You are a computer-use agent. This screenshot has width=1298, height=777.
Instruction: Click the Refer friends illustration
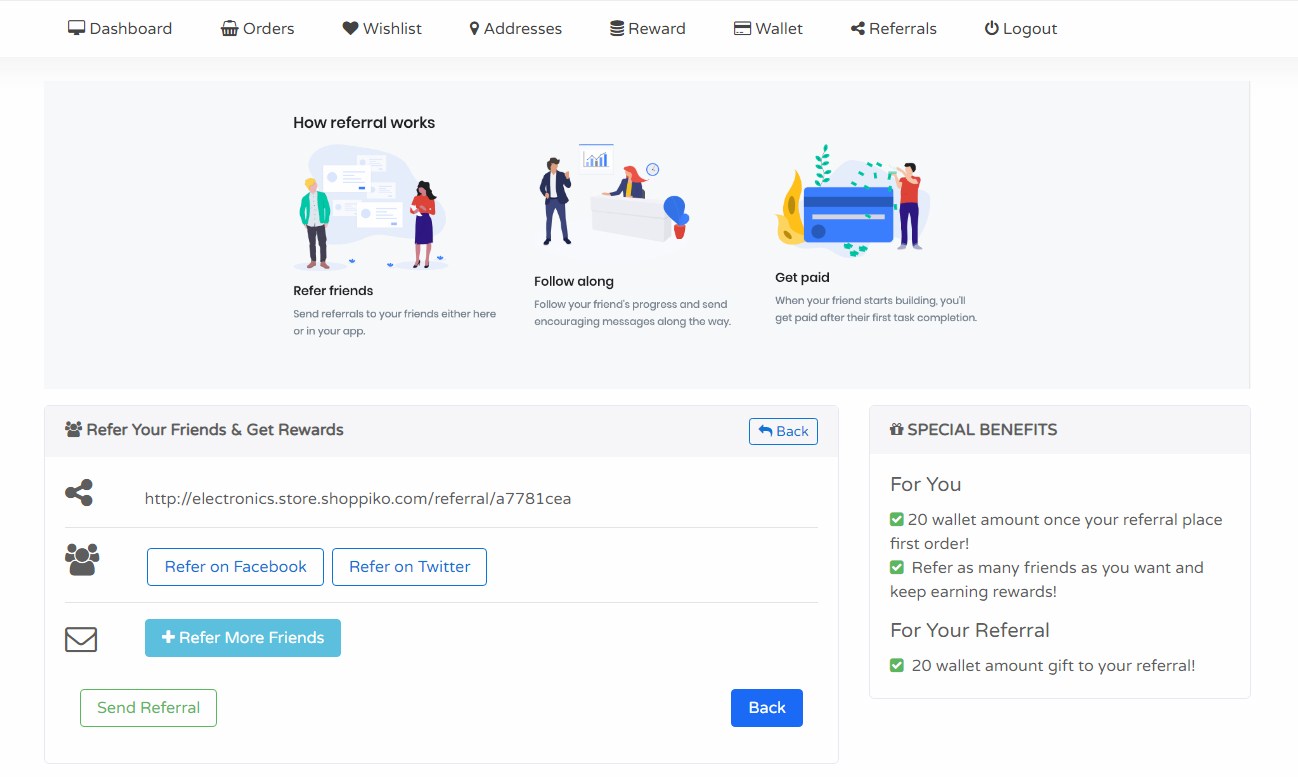pyautogui.click(x=371, y=207)
